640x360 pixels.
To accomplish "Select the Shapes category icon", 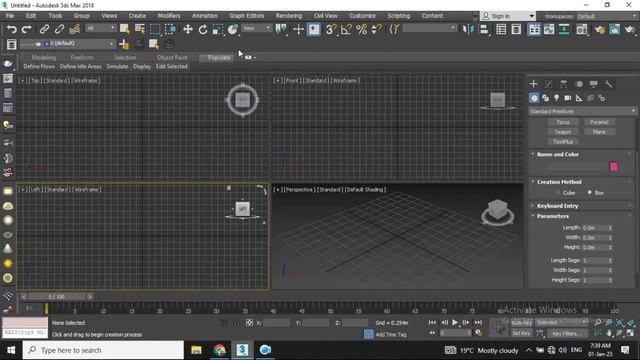I will pos(545,98).
